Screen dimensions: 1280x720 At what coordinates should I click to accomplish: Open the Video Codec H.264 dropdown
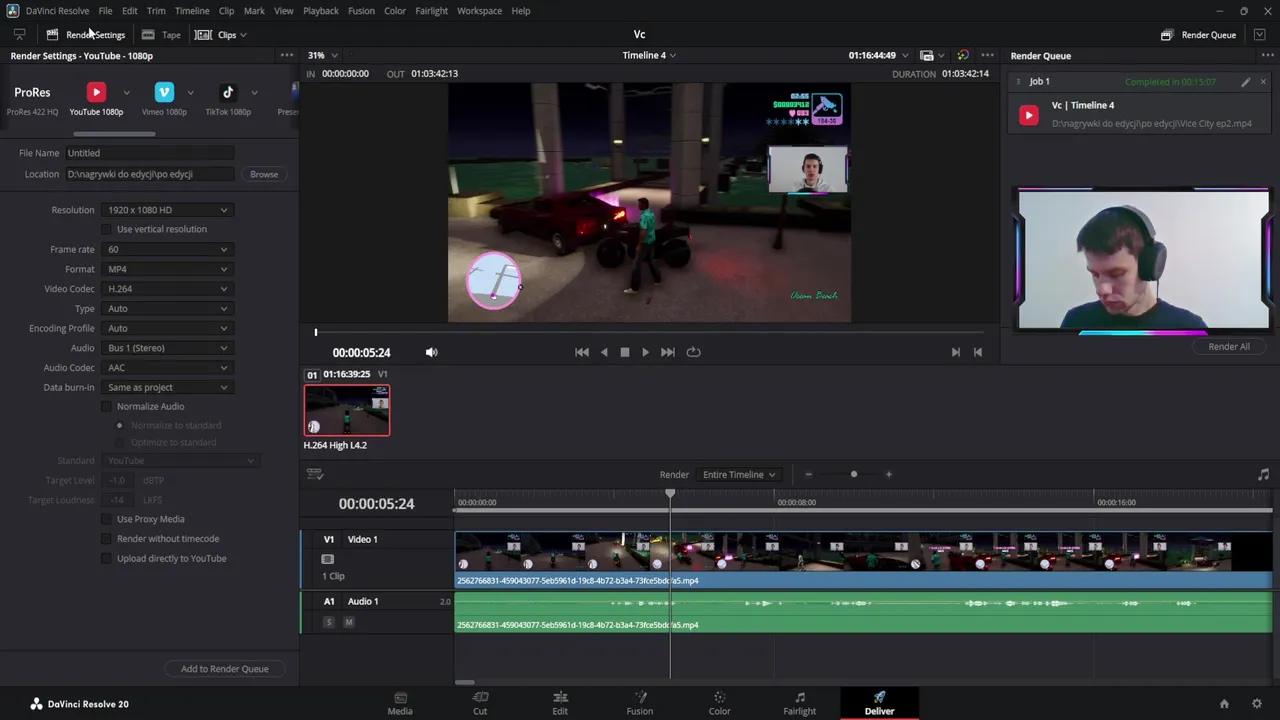point(167,289)
